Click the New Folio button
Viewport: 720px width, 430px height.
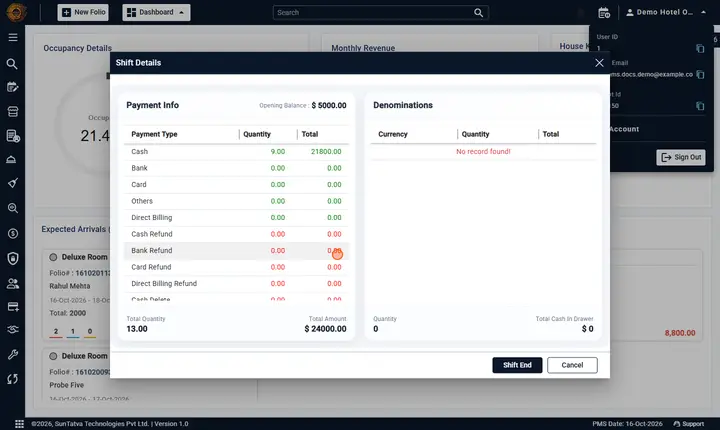point(83,12)
